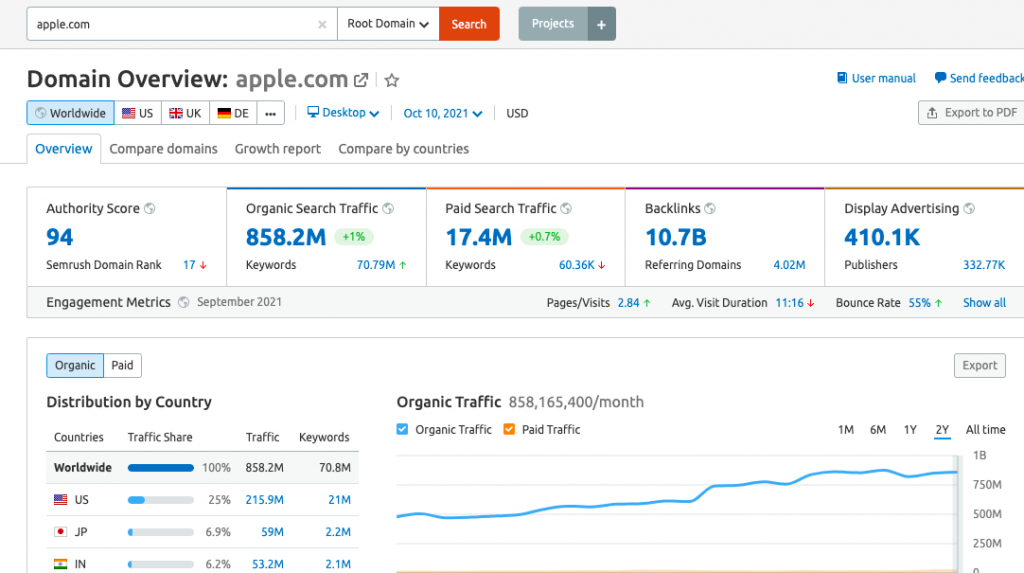Open the Root Domain dropdown

click(388, 24)
